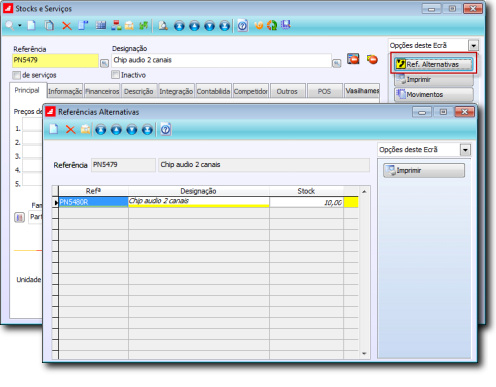Click the small chart icon left of the Par field
Image resolution: width=496 pixels, height=387 pixels.
(x=20, y=218)
